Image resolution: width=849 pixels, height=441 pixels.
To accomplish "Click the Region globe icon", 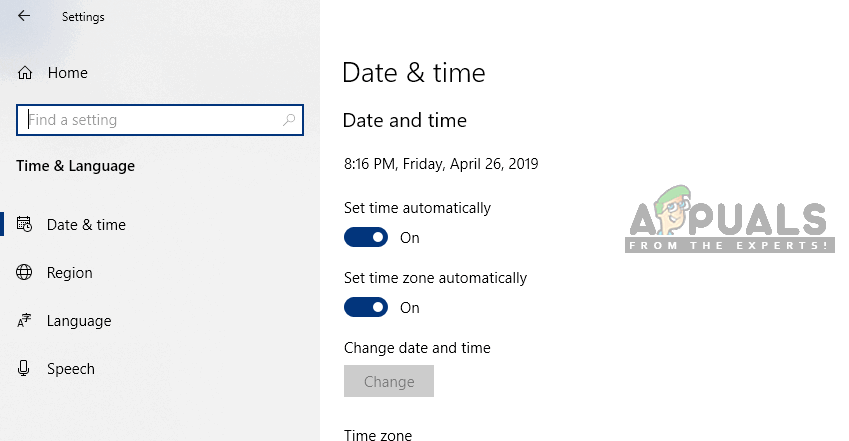I will point(25,273).
